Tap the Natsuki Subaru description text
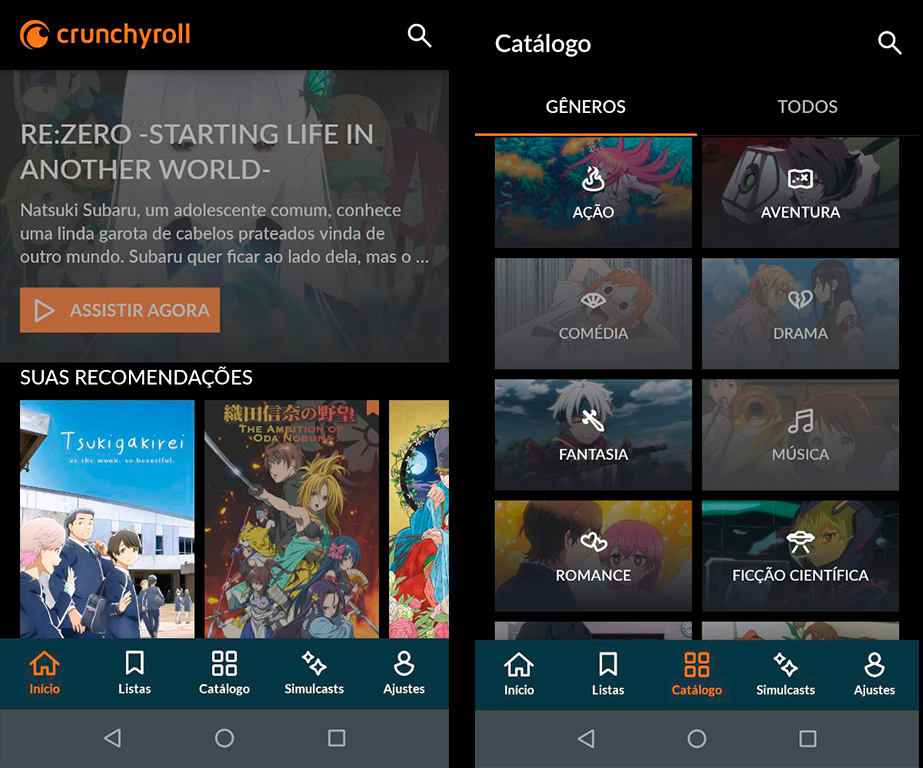 (x=224, y=234)
